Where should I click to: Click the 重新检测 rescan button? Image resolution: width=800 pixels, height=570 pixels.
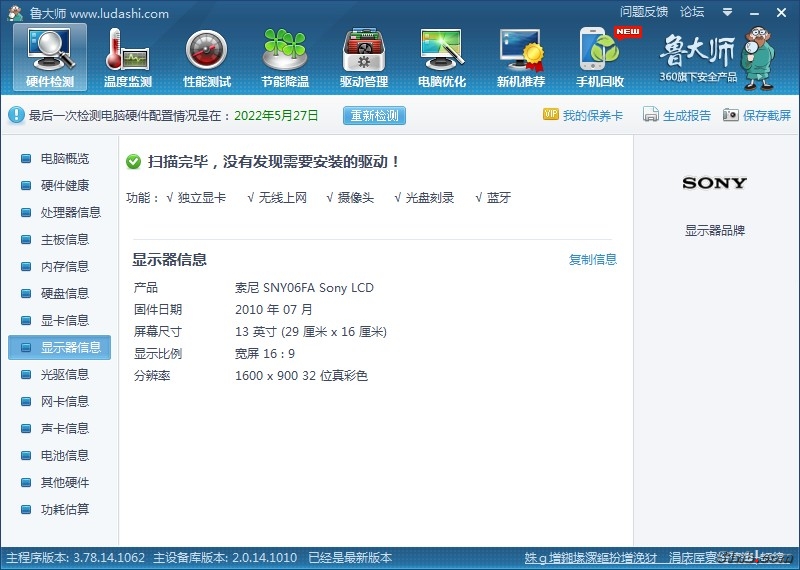(x=374, y=115)
